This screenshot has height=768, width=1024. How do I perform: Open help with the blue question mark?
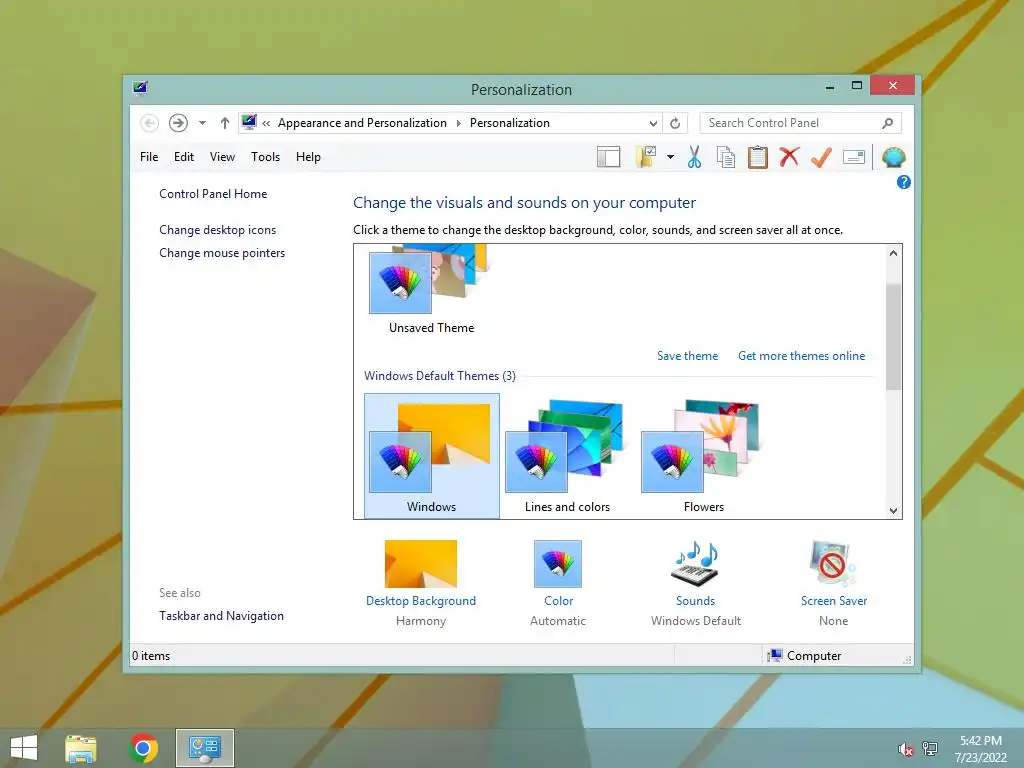pyautogui.click(x=904, y=182)
